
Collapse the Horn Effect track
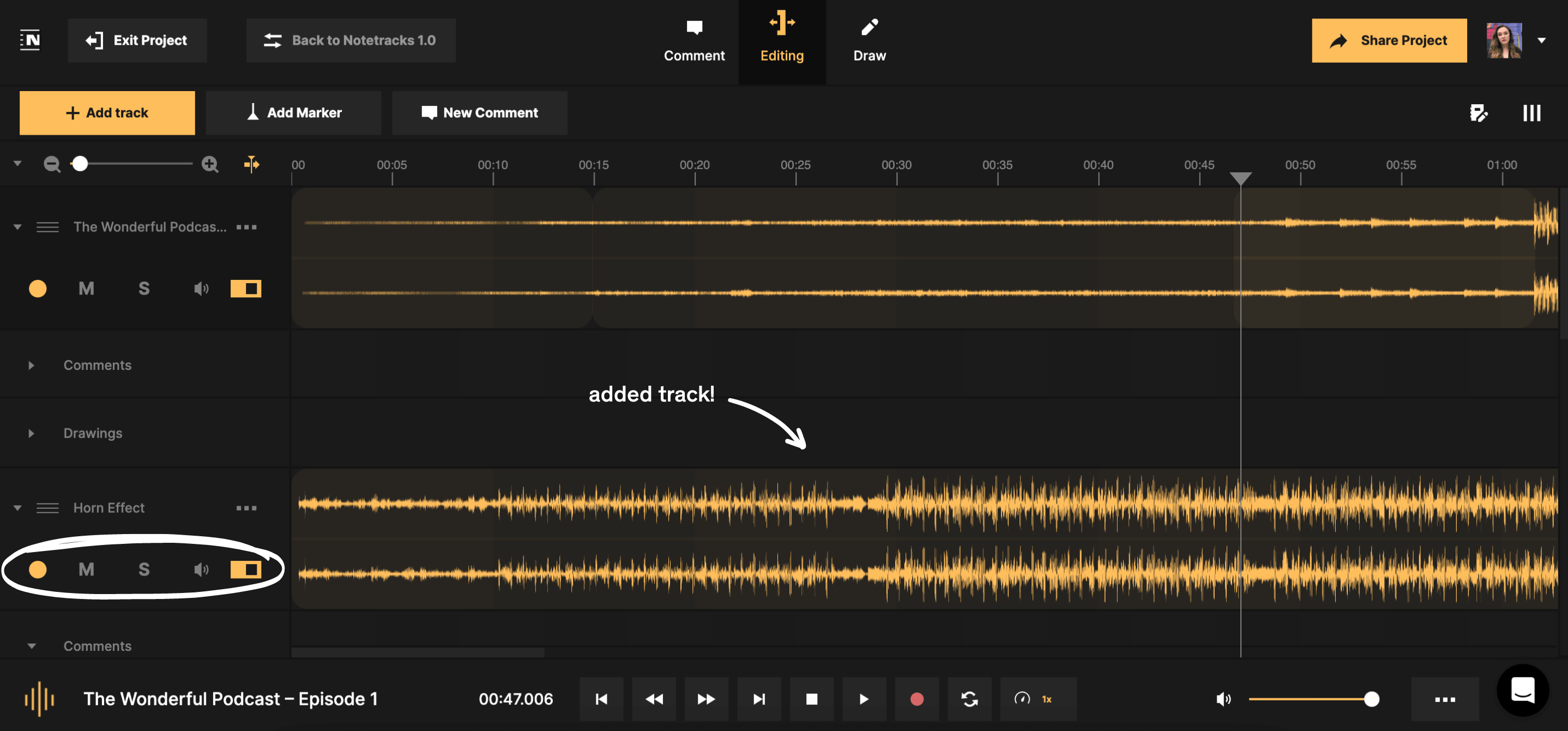pyautogui.click(x=17, y=507)
